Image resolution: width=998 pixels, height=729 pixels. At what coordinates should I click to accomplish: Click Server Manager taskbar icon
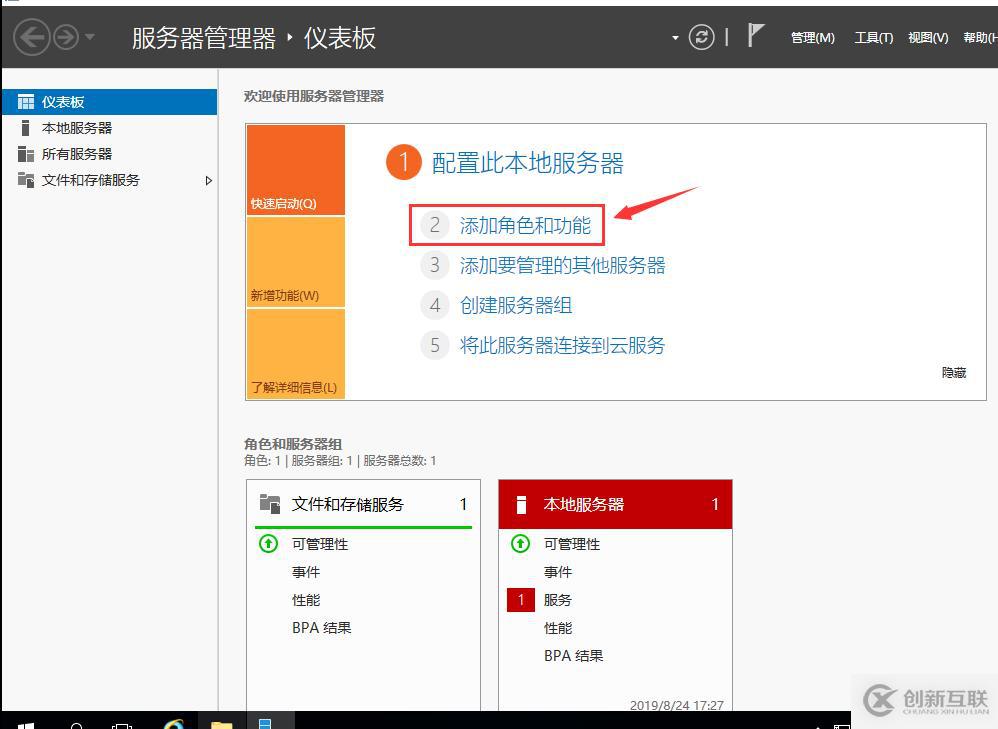(265, 723)
